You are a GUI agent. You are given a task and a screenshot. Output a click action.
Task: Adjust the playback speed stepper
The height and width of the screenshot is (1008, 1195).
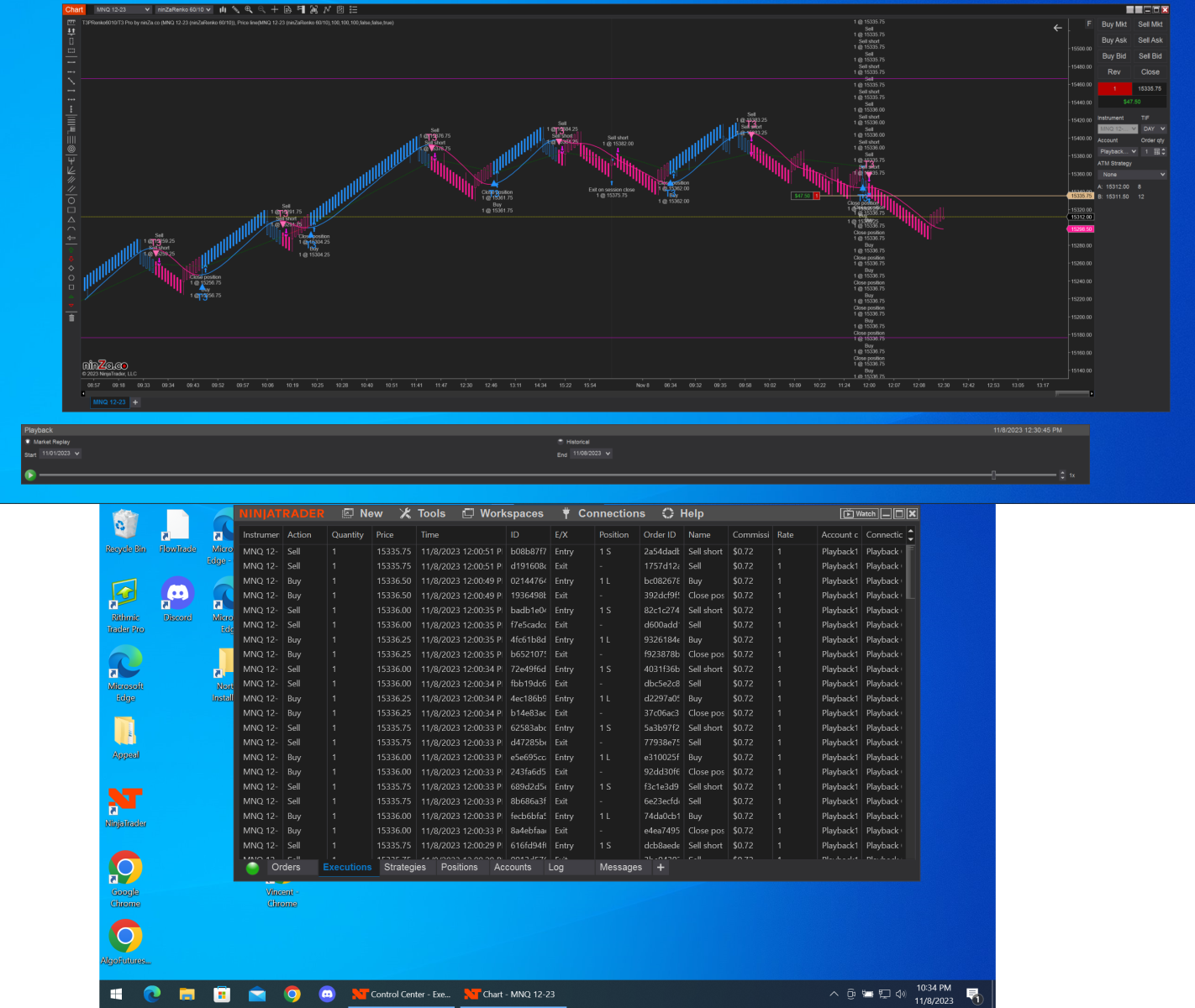(x=1062, y=475)
